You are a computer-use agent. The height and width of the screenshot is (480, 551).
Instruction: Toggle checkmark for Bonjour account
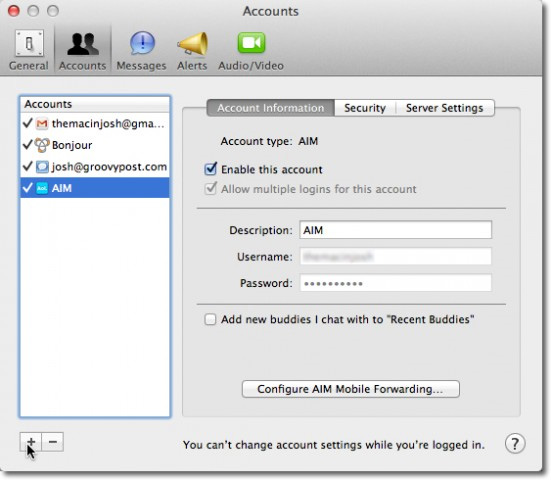(x=27, y=145)
